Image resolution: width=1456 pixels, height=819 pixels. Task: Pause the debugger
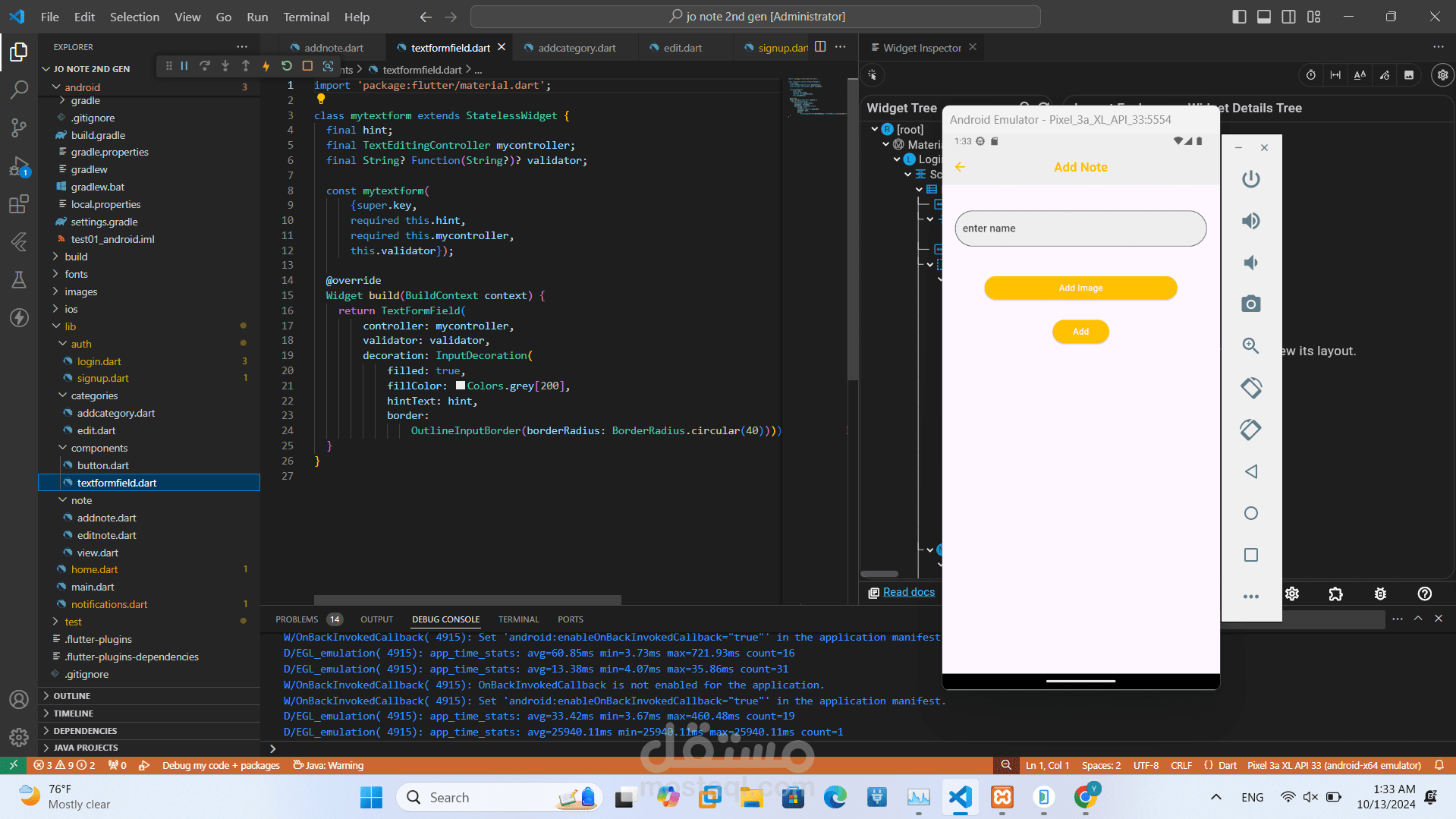click(184, 66)
